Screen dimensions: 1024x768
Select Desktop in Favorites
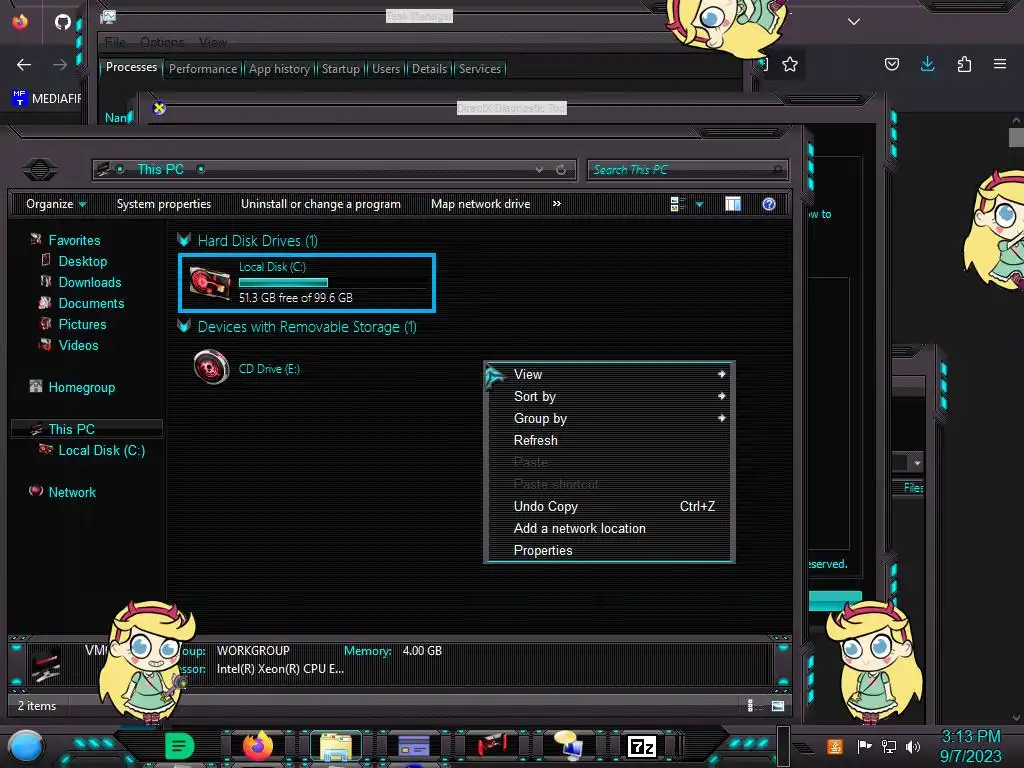tap(82, 261)
